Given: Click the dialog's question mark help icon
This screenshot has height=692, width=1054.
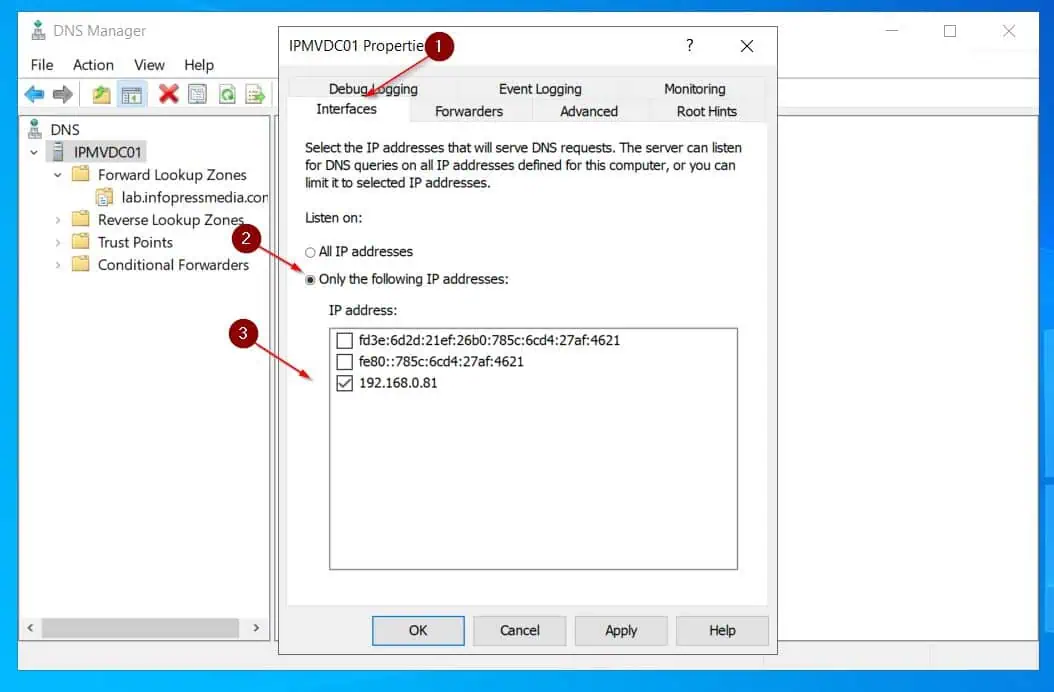Looking at the screenshot, I should (690, 45).
